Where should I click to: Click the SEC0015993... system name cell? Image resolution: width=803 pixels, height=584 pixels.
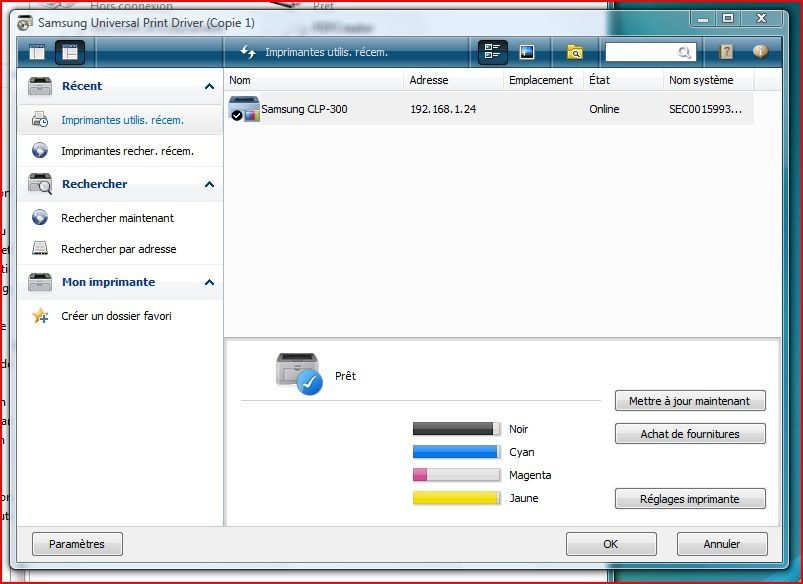(x=705, y=109)
